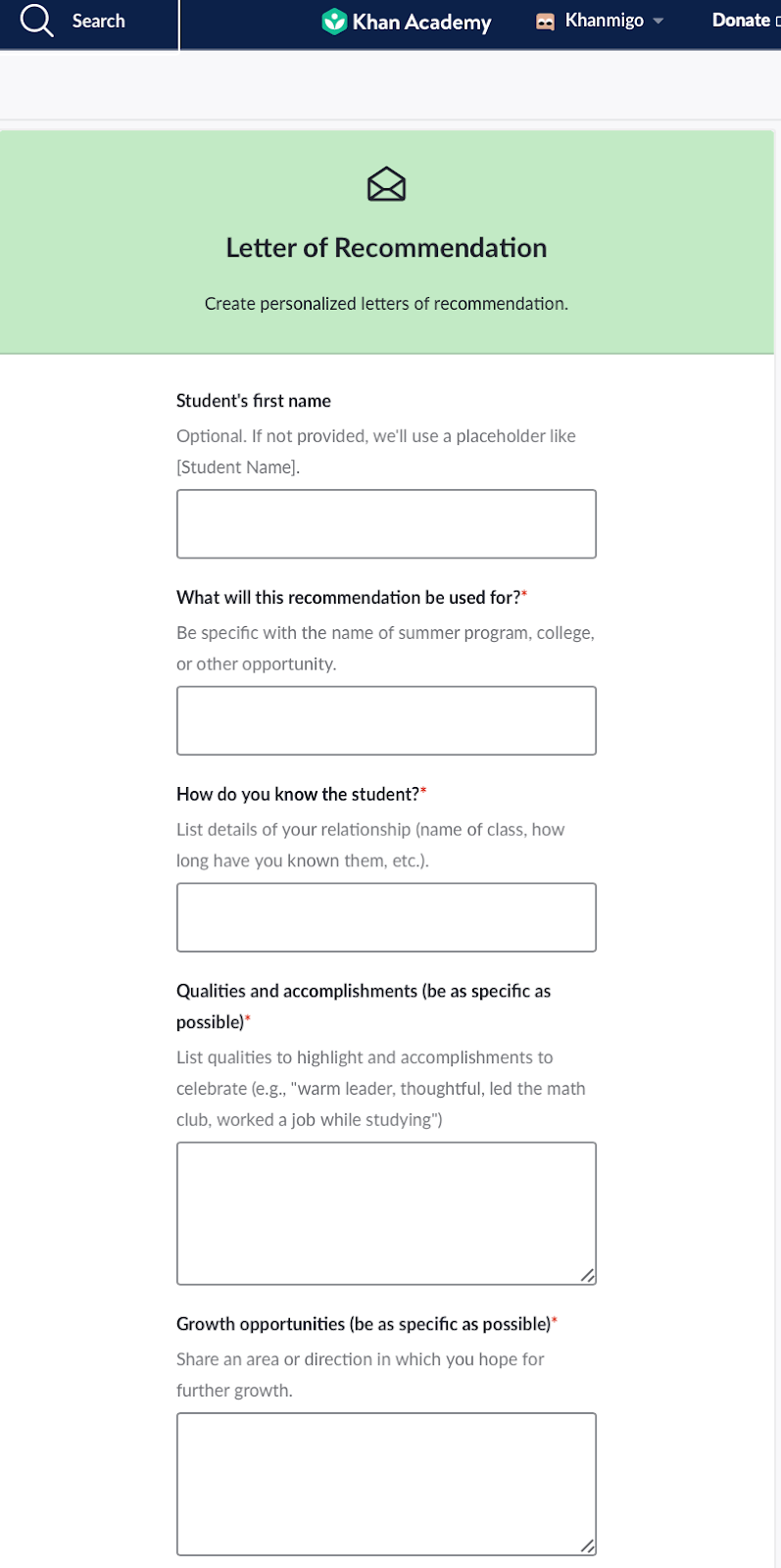
Task: Click into Qualities and accomplishments textarea
Action: (x=386, y=1213)
